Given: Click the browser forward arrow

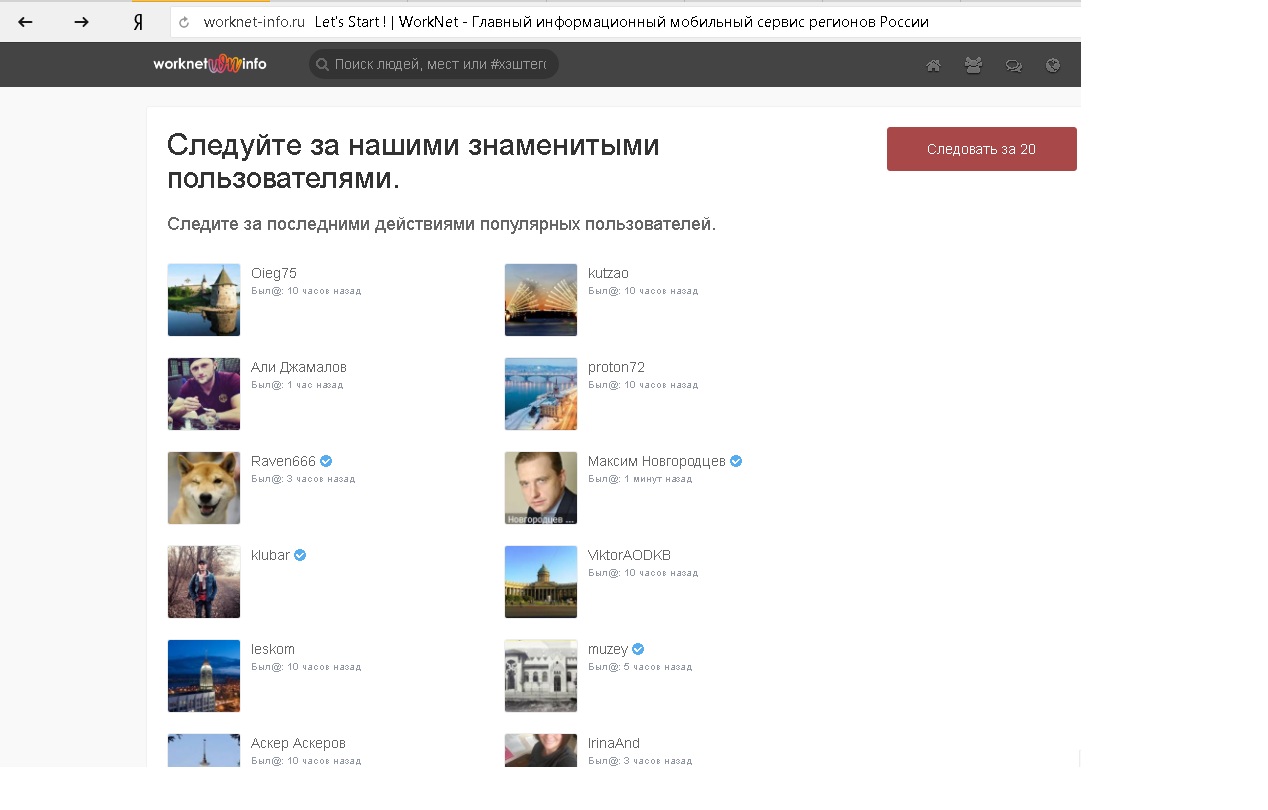Looking at the screenshot, I should (82, 22).
